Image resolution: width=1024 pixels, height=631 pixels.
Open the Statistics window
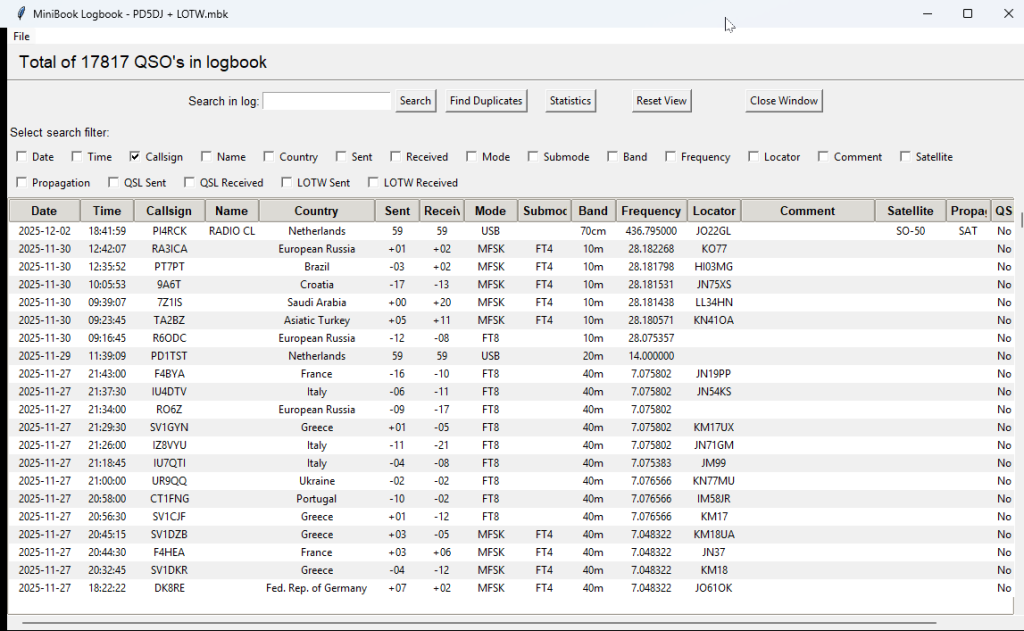[570, 101]
